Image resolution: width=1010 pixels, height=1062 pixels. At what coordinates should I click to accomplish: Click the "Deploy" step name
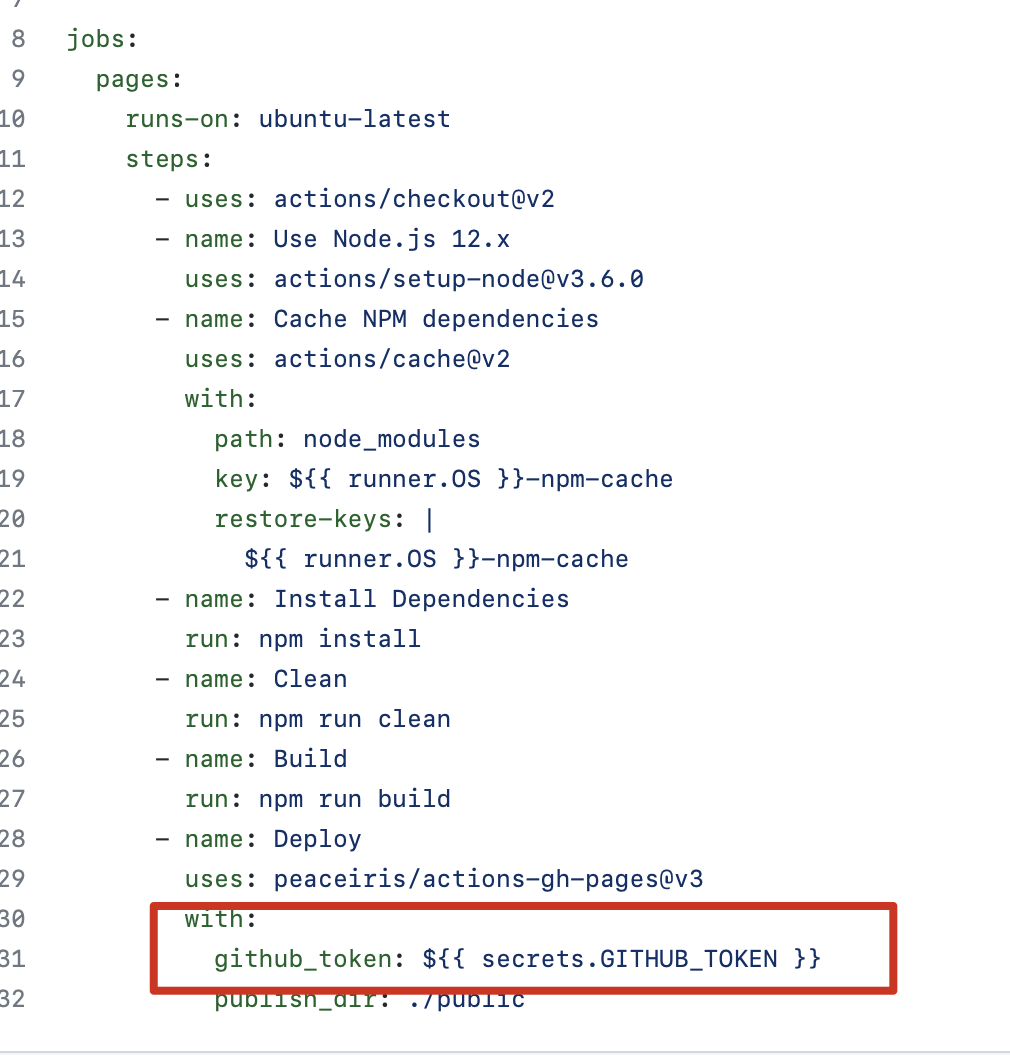coord(317,839)
